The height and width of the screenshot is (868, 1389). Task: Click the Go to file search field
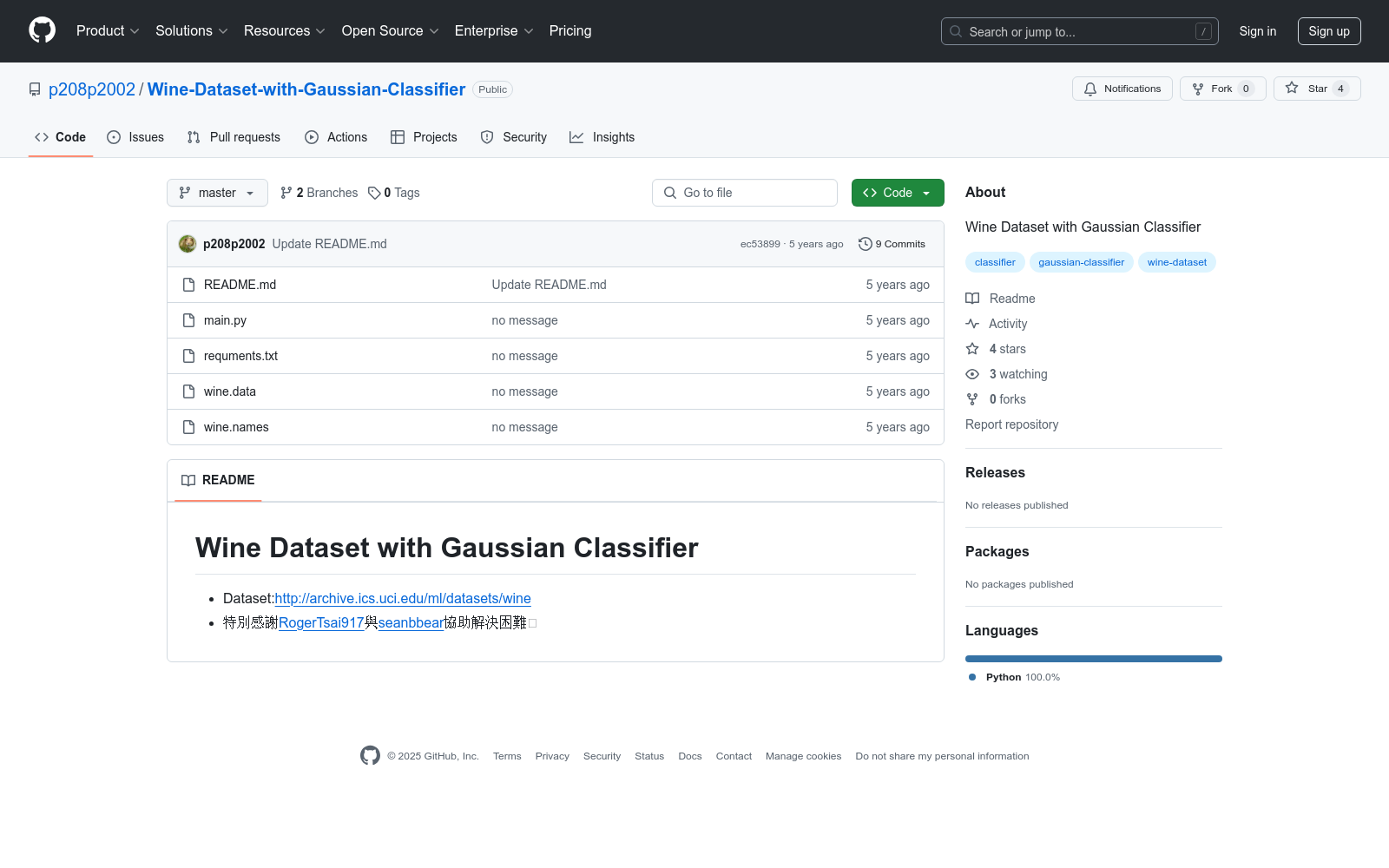coord(745,193)
